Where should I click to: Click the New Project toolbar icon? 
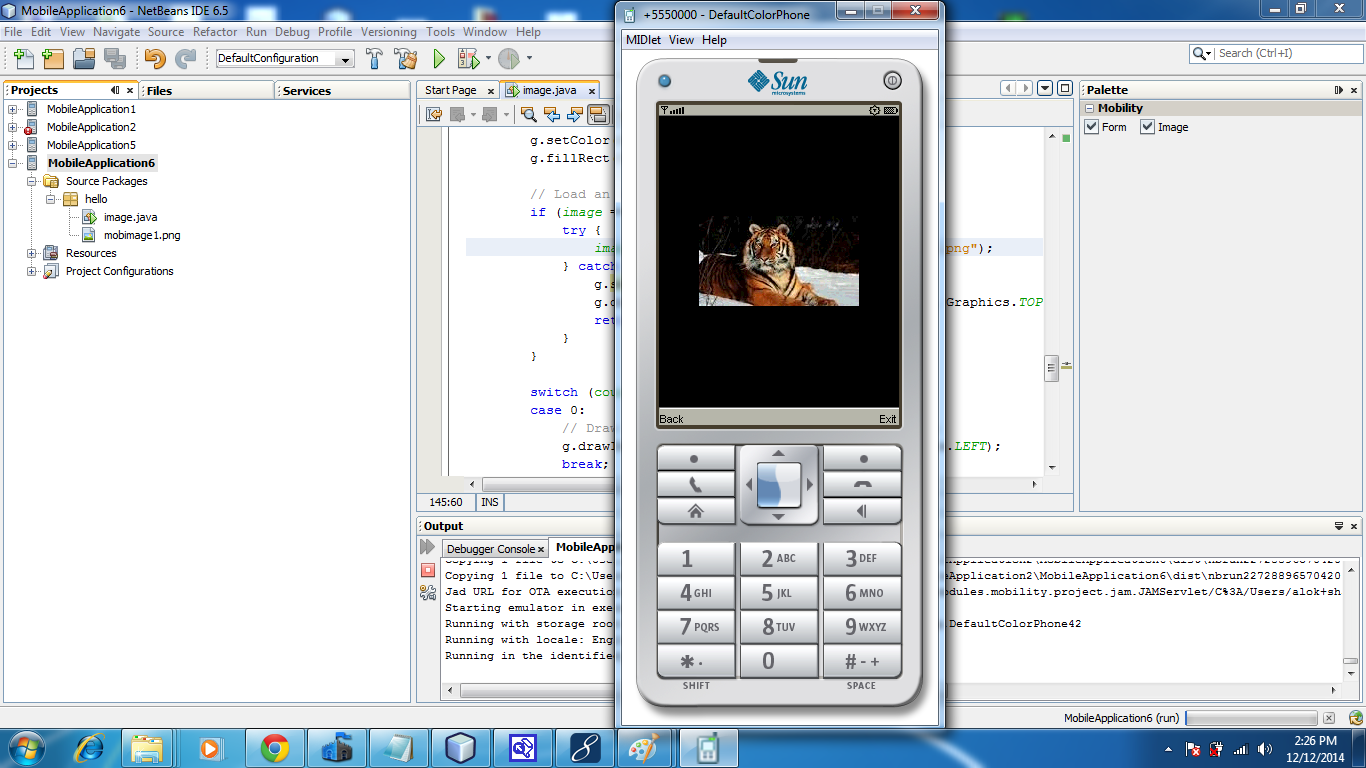tap(53, 58)
